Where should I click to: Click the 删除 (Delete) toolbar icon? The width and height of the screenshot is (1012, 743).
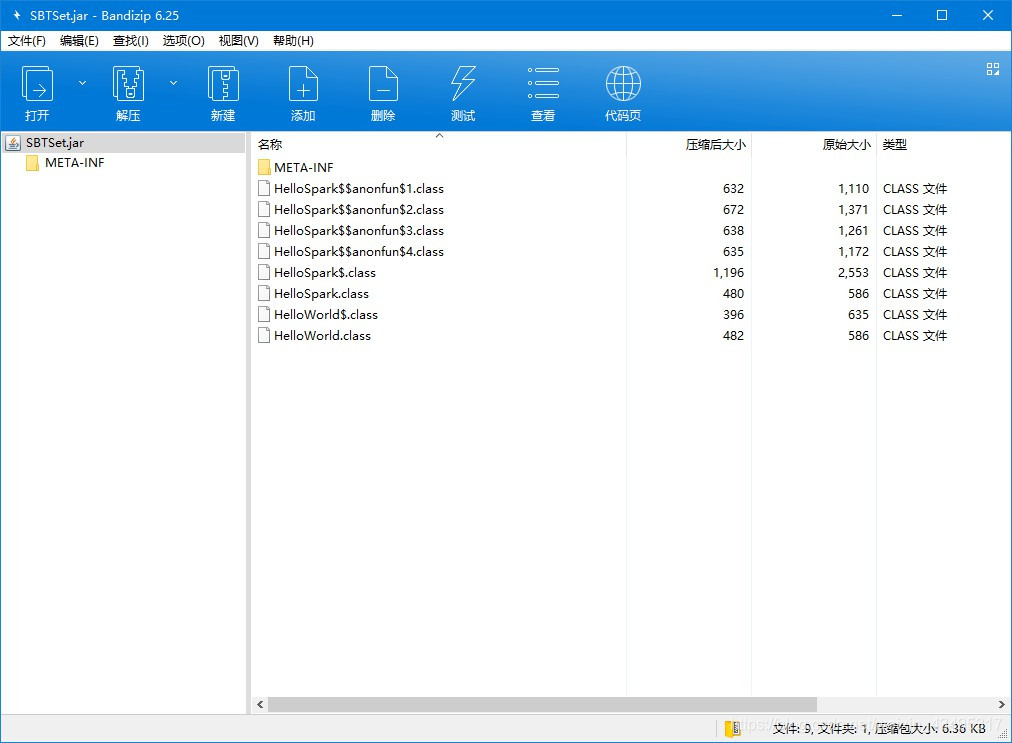pyautogui.click(x=383, y=84)
